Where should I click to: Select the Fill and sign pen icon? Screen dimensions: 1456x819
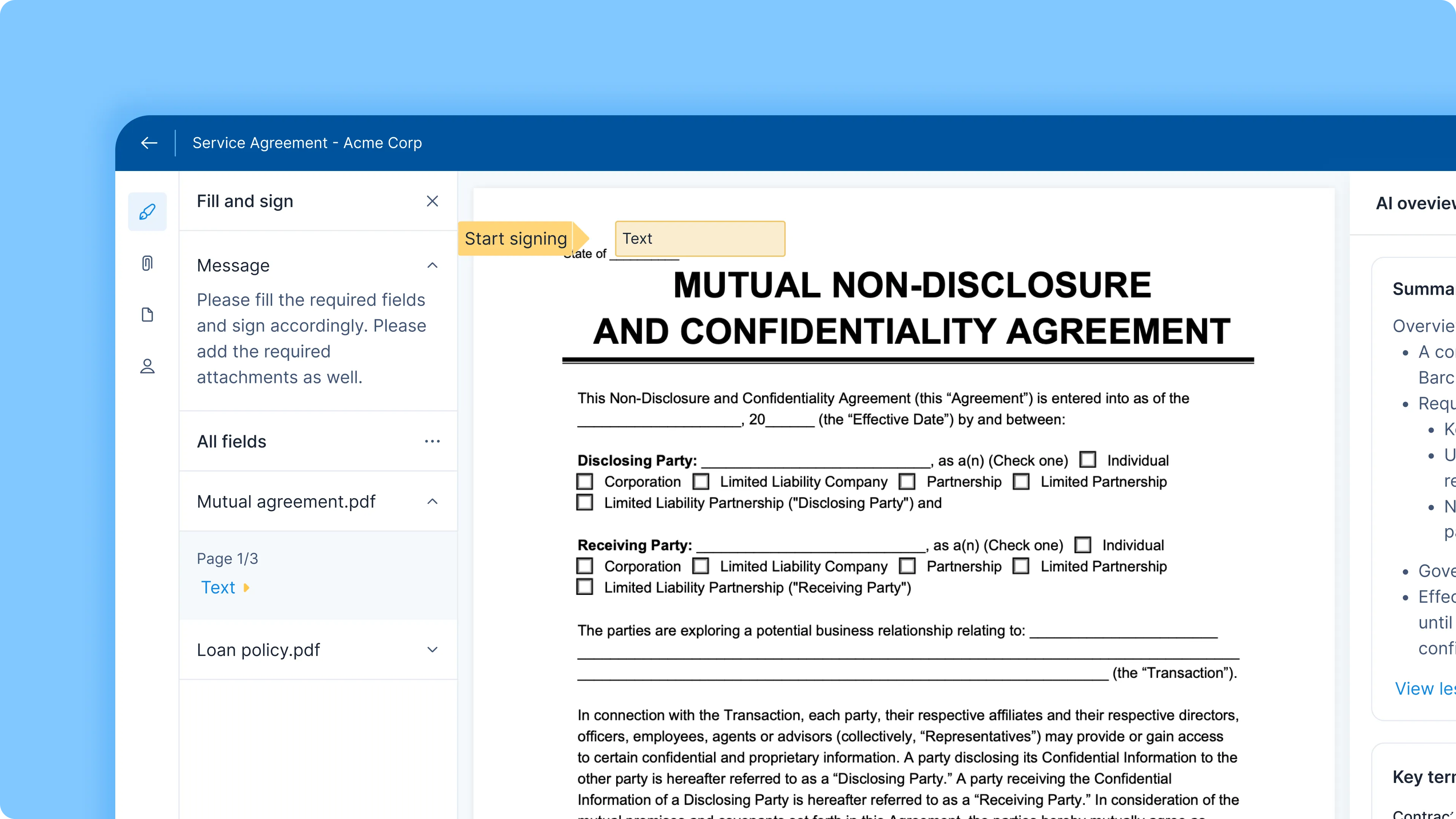tap(147, 212)
